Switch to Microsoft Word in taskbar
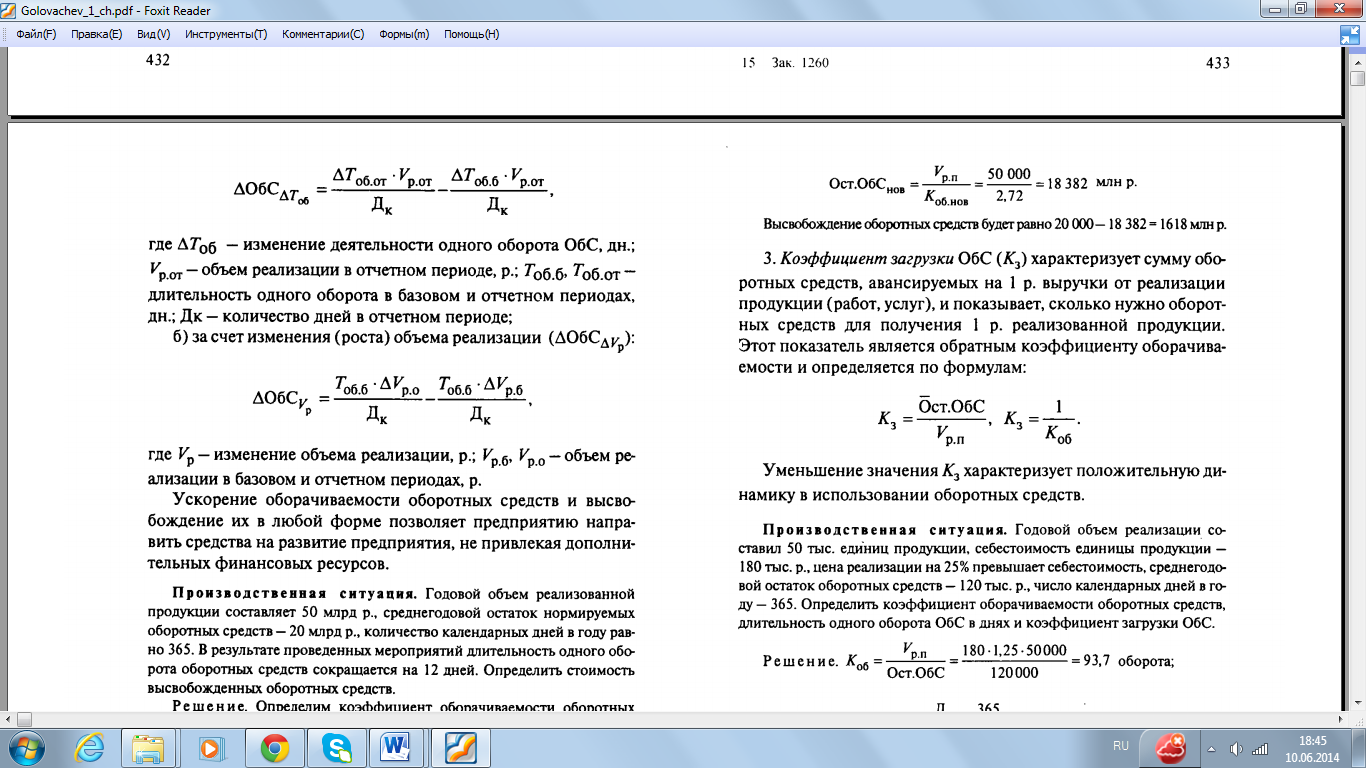Viewport: 1366px width, 768px height. tap(398, 747)
